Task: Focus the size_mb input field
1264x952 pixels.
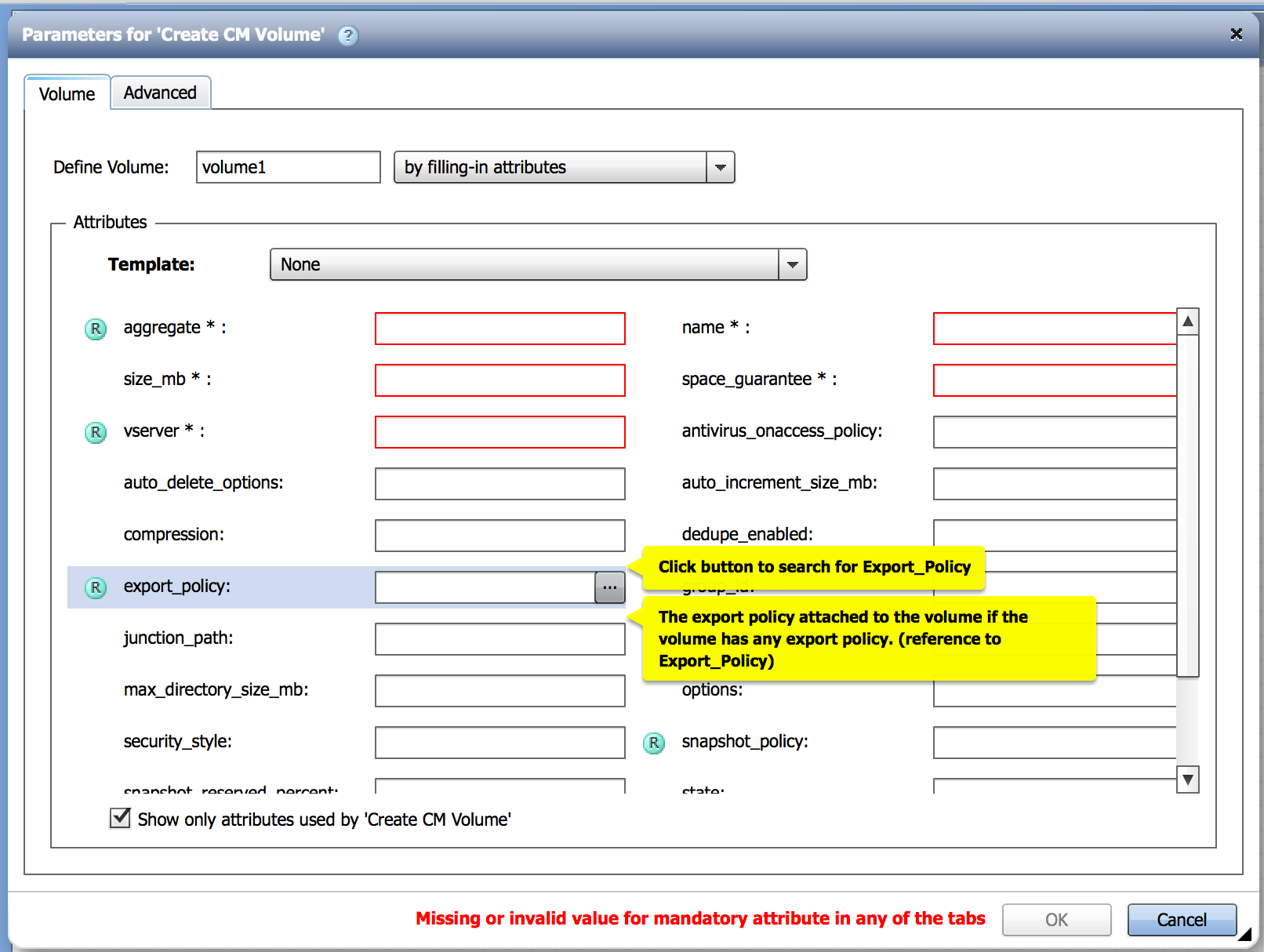Action: coord(499,380)
